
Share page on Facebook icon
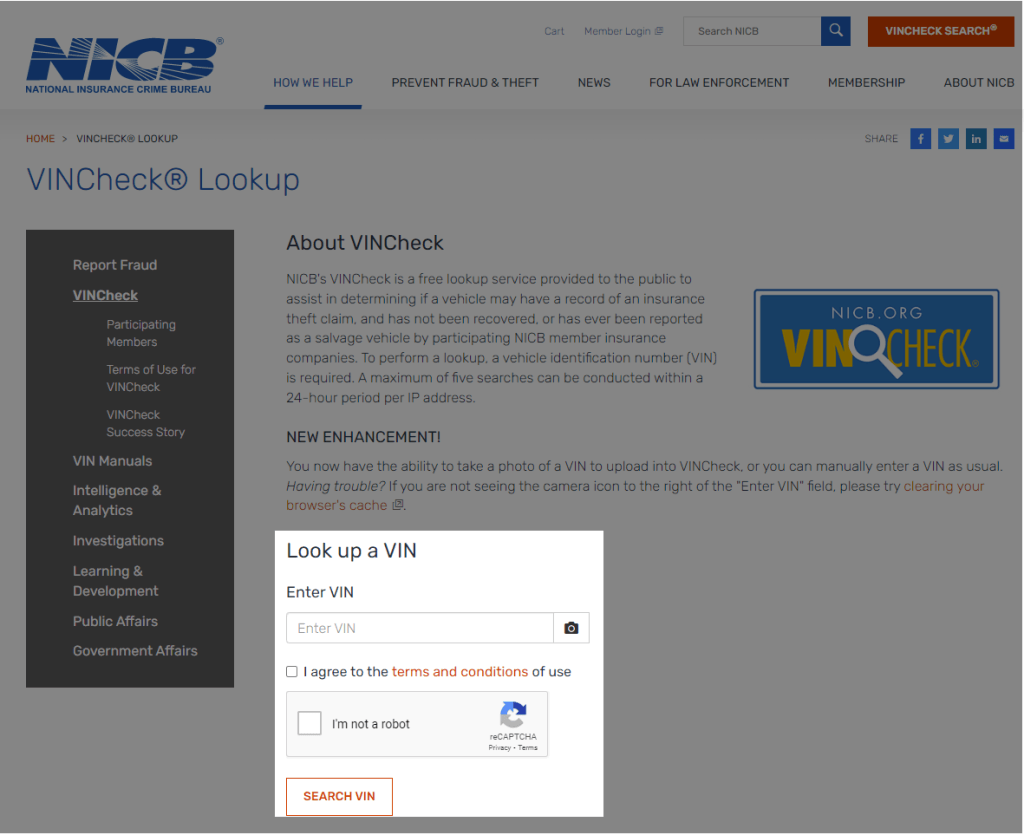(920, 138)
